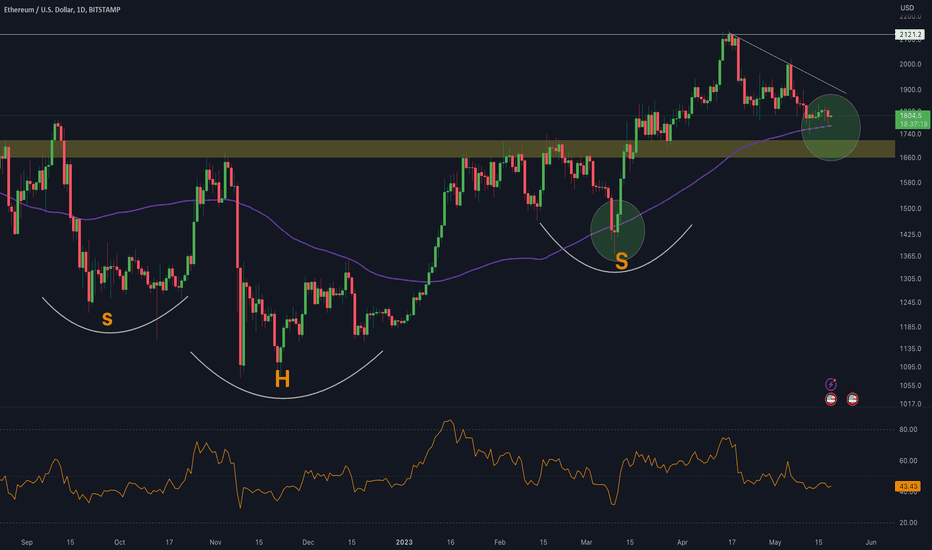This screenshot has width=932, height=550.
Task: Open the rightmost US flag economic event icon
Action: click(852, 399)
